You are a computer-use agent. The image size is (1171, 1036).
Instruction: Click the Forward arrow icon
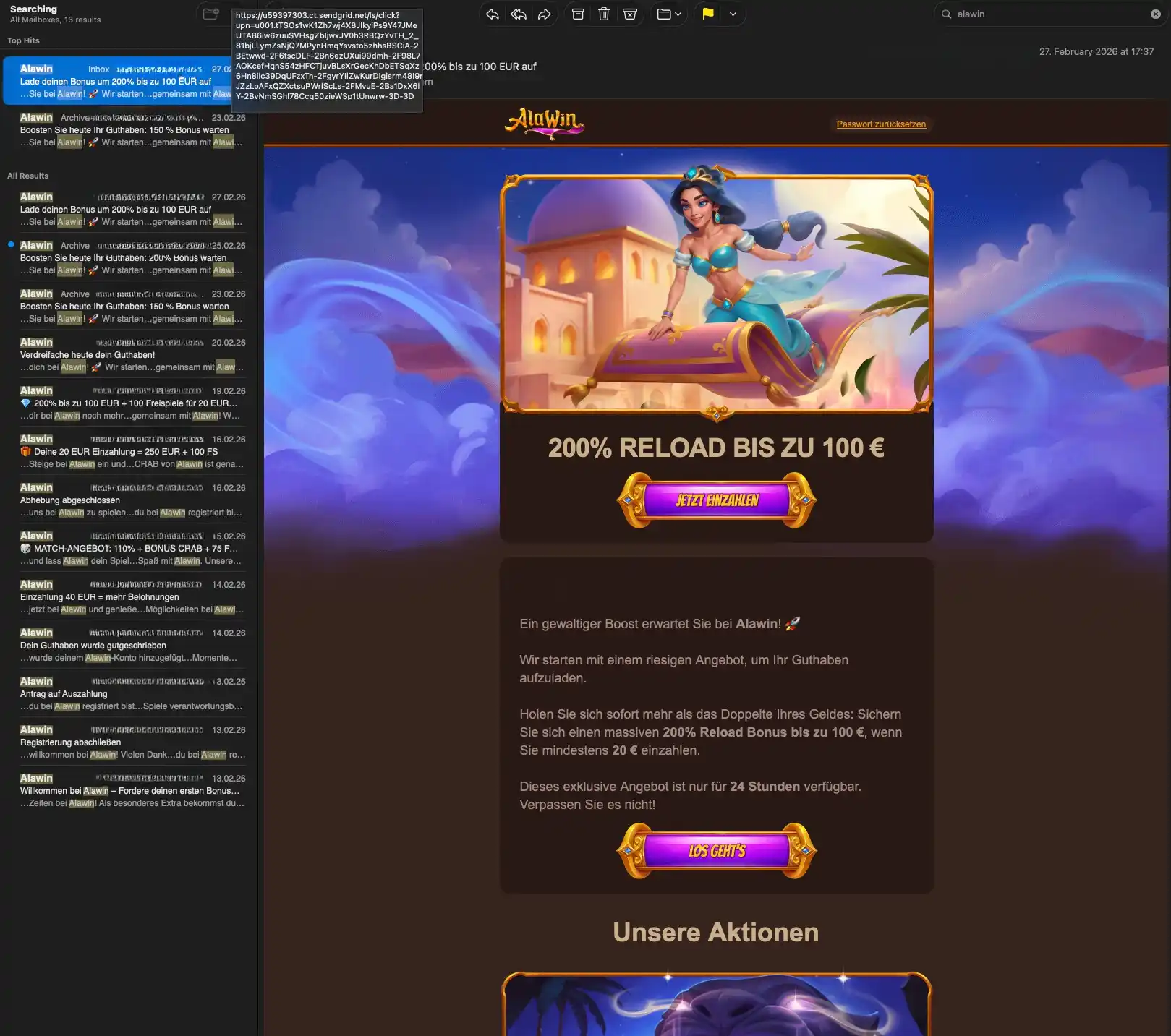(544, 14)
